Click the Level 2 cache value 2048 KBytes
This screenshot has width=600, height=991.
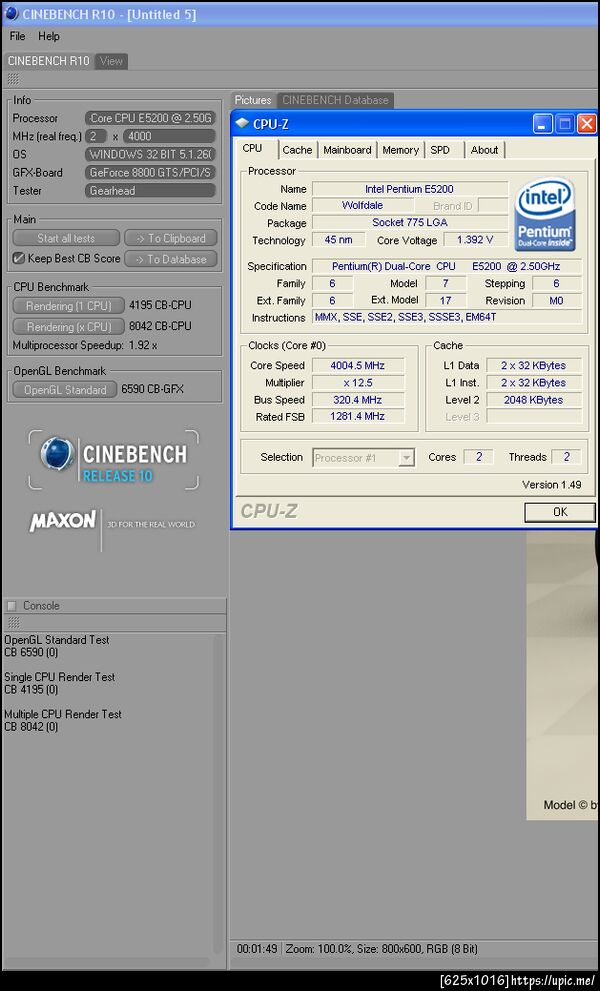click(534, 399)
